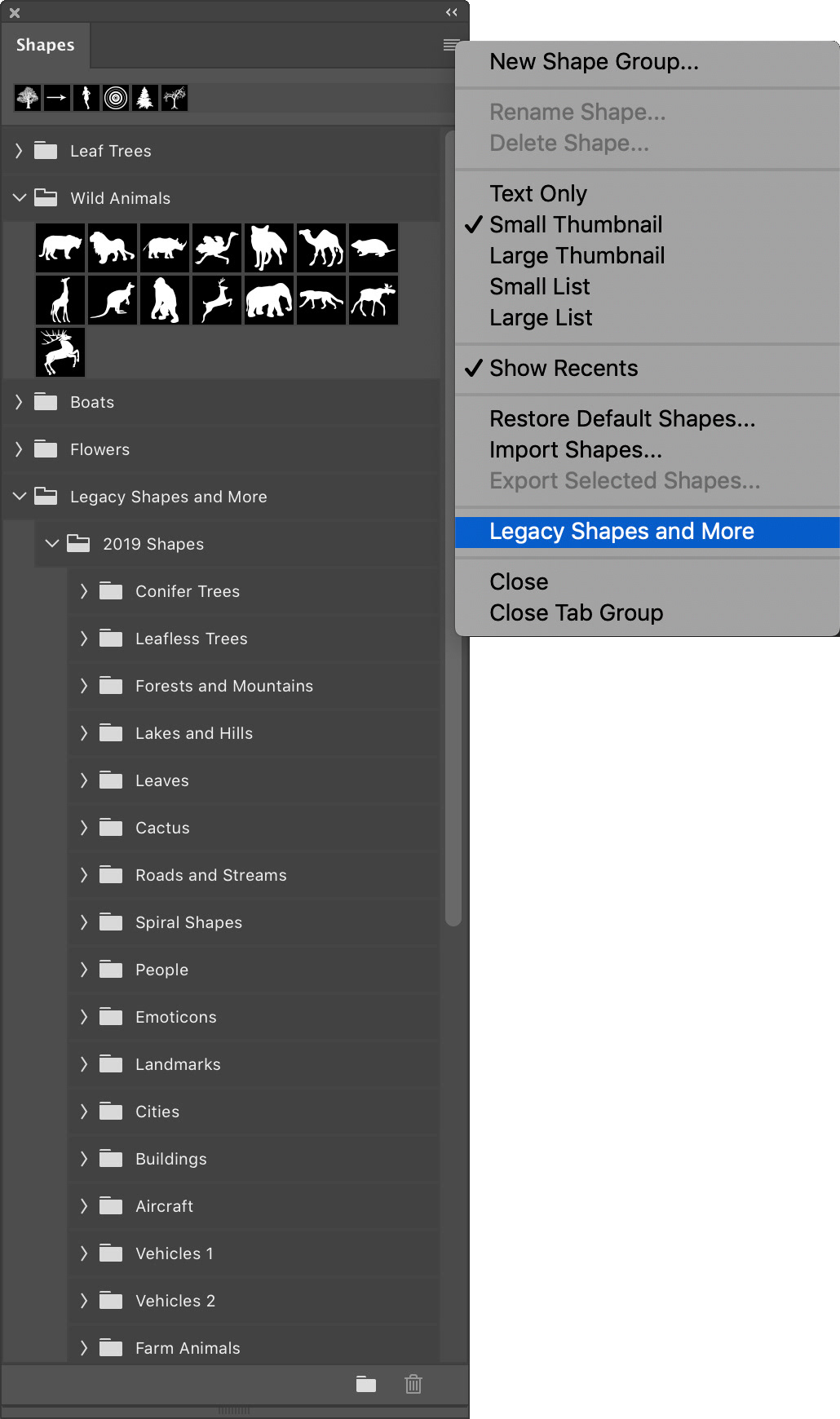Choose Restore Default Shapes

[x=621, y=419]
